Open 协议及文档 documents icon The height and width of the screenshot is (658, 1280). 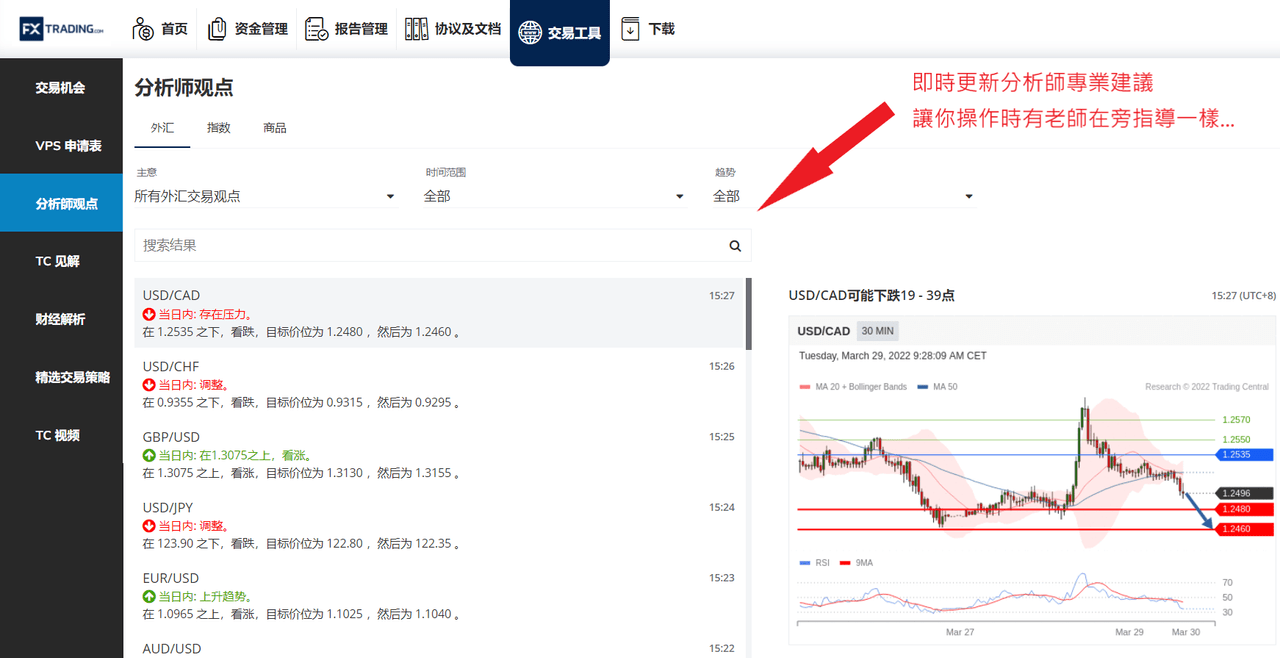tap(416, 29)
